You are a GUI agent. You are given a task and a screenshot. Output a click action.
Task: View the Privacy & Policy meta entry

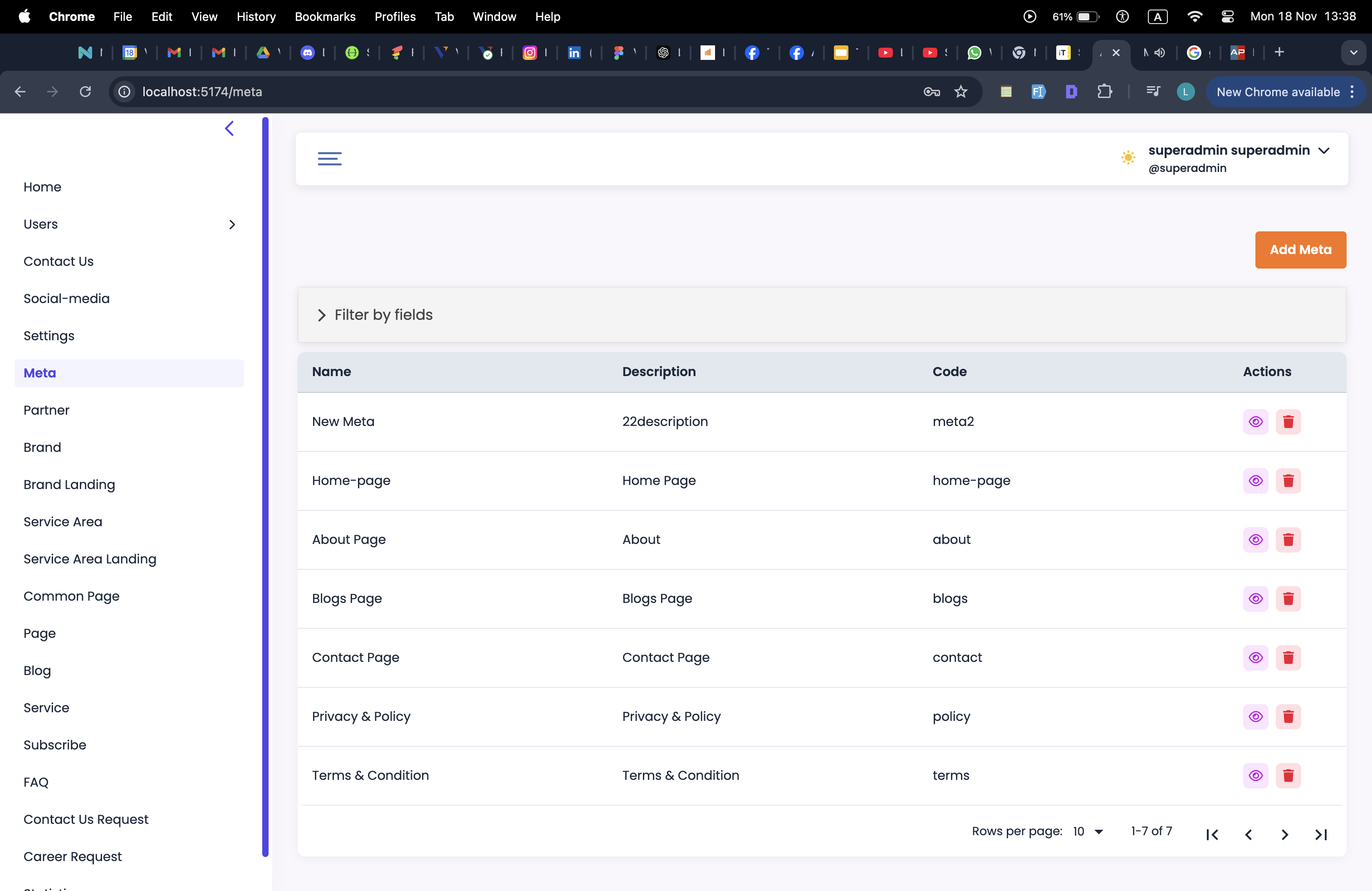pyautogui.click(x=1255, y=716)
